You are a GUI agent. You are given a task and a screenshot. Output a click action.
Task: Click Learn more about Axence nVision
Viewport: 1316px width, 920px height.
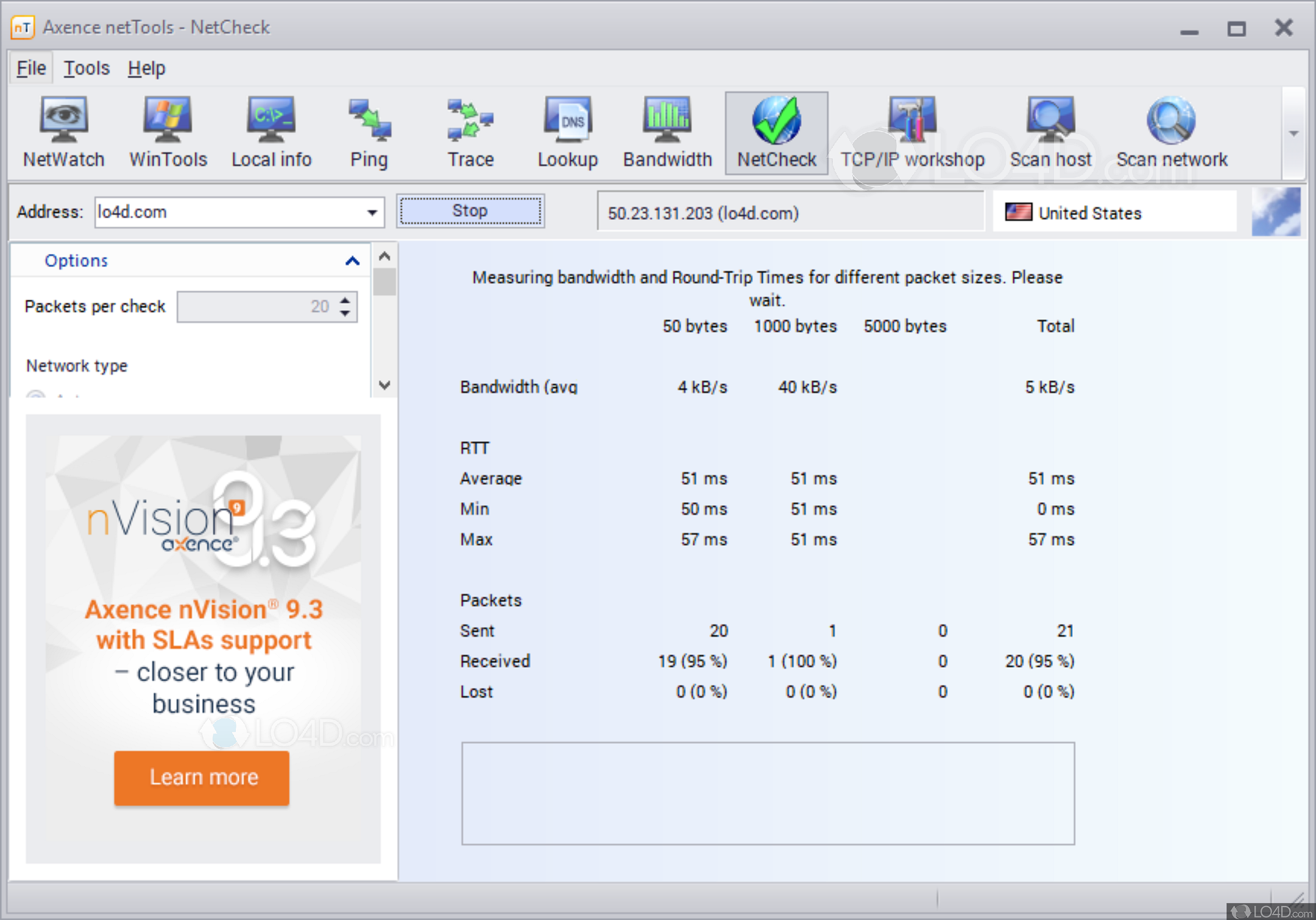(202, 777)
